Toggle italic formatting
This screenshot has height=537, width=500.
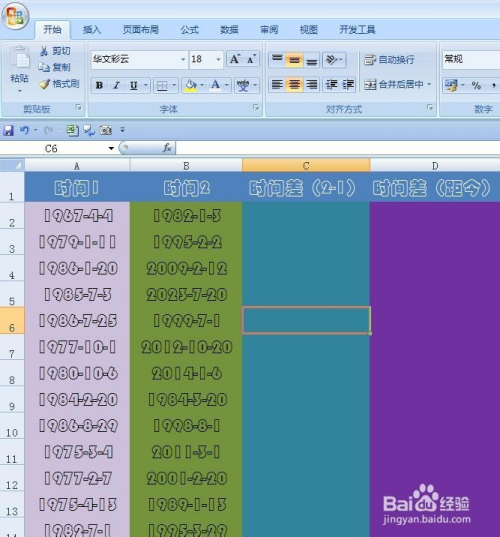coord(116,85)
